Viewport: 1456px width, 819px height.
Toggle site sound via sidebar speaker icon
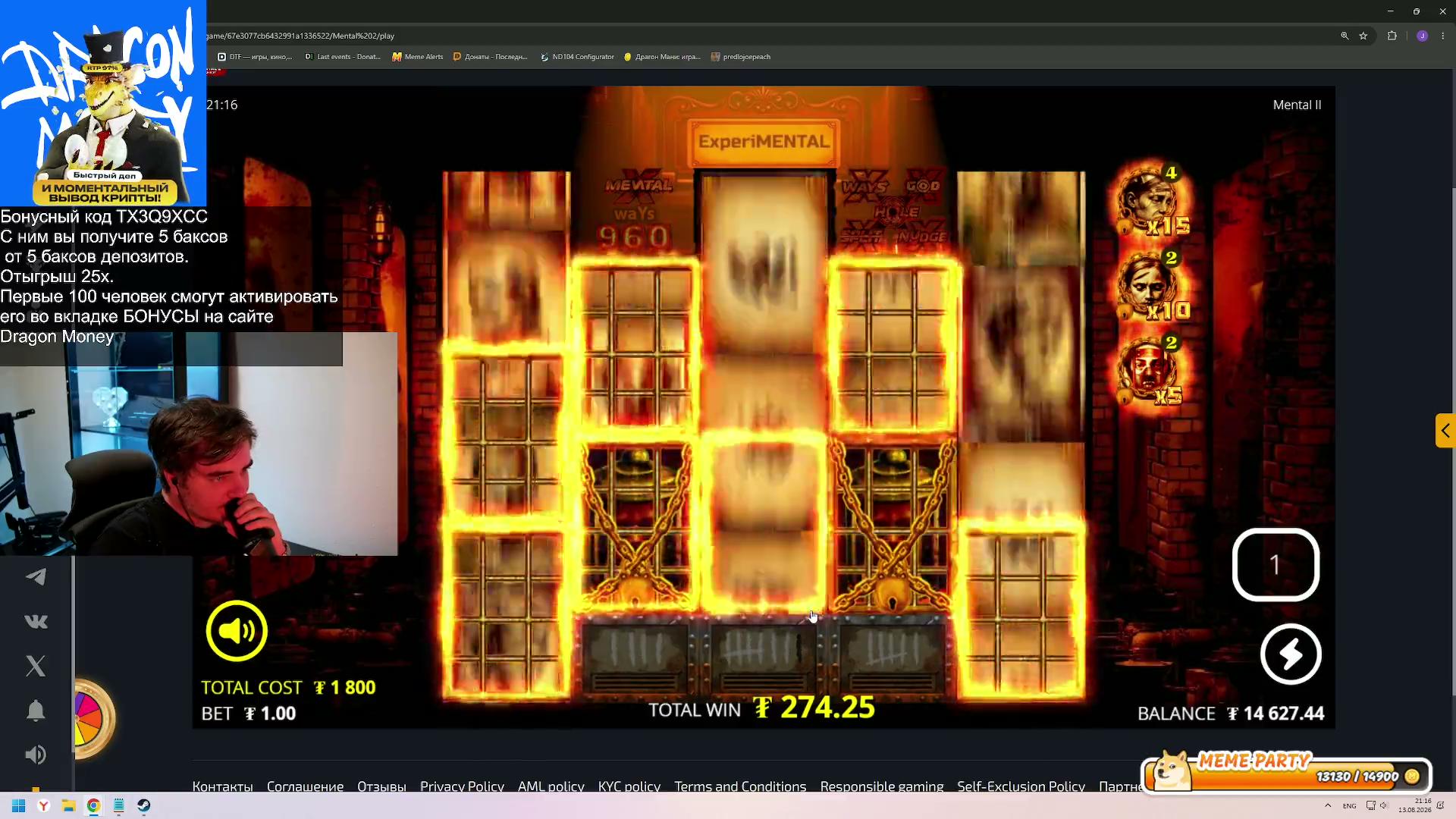[x=36, y=755]
